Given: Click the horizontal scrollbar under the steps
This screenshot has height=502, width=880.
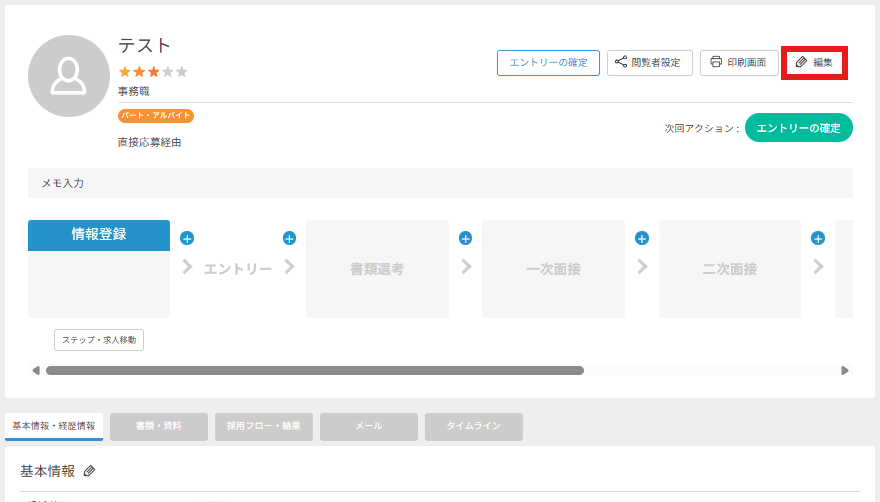Looking at the screenshot, I should pyautogui.click(x=315, y=370).
